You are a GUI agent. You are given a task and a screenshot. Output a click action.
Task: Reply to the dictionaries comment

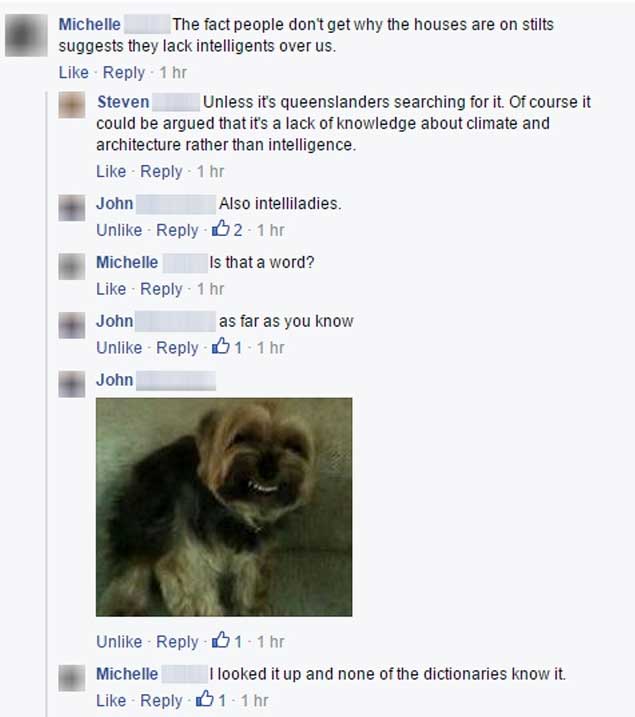[x=161, y=701]
